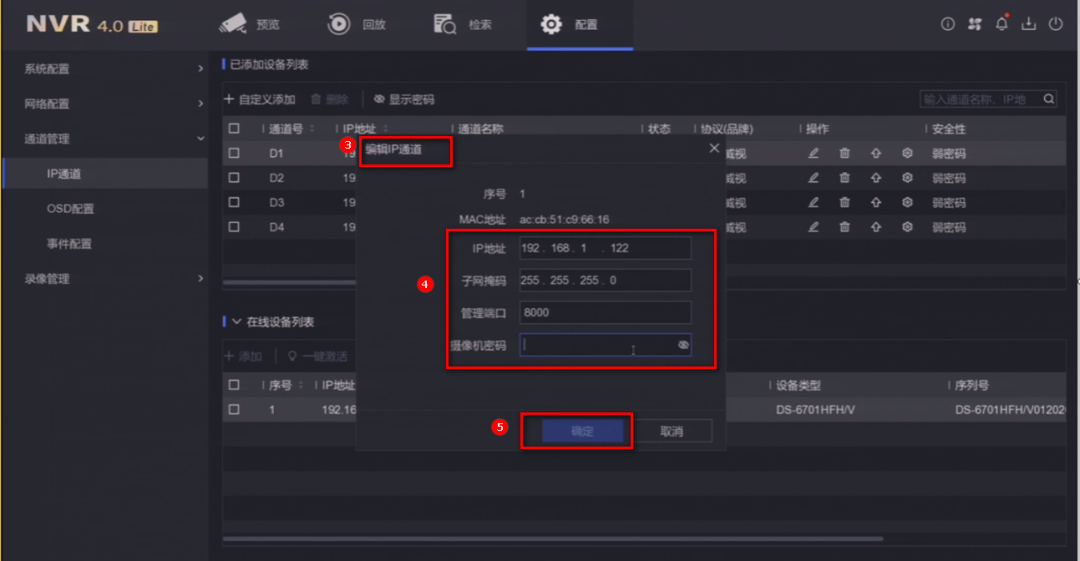Click the edit pencil icon for D3
Viewport: 1080px width, 561px height.
point(813,203)
